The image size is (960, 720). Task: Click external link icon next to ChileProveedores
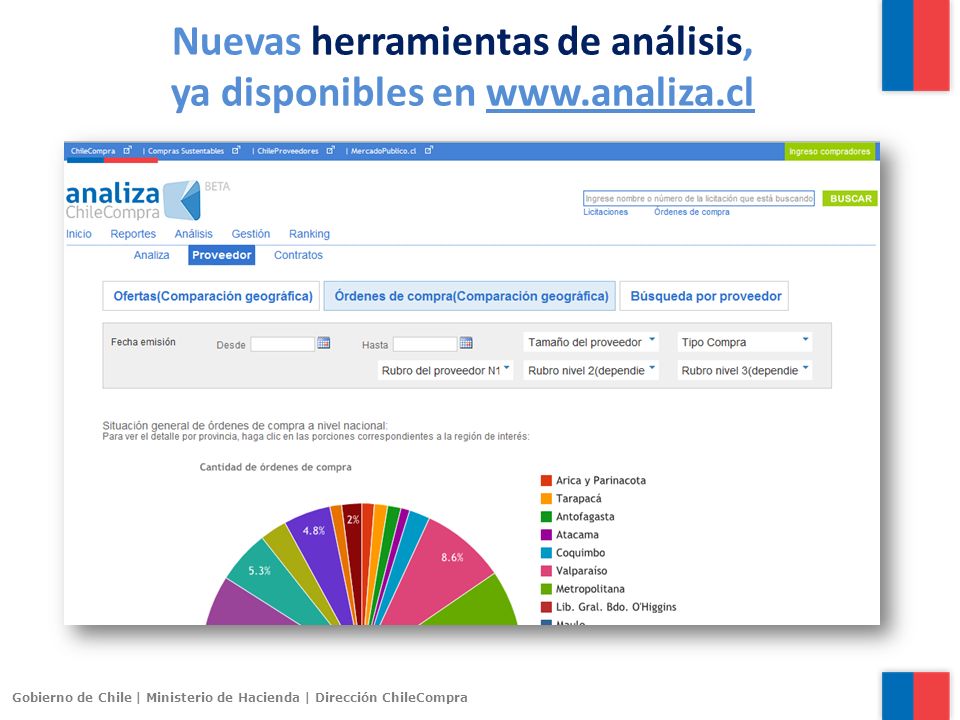[x=331, y=150]
